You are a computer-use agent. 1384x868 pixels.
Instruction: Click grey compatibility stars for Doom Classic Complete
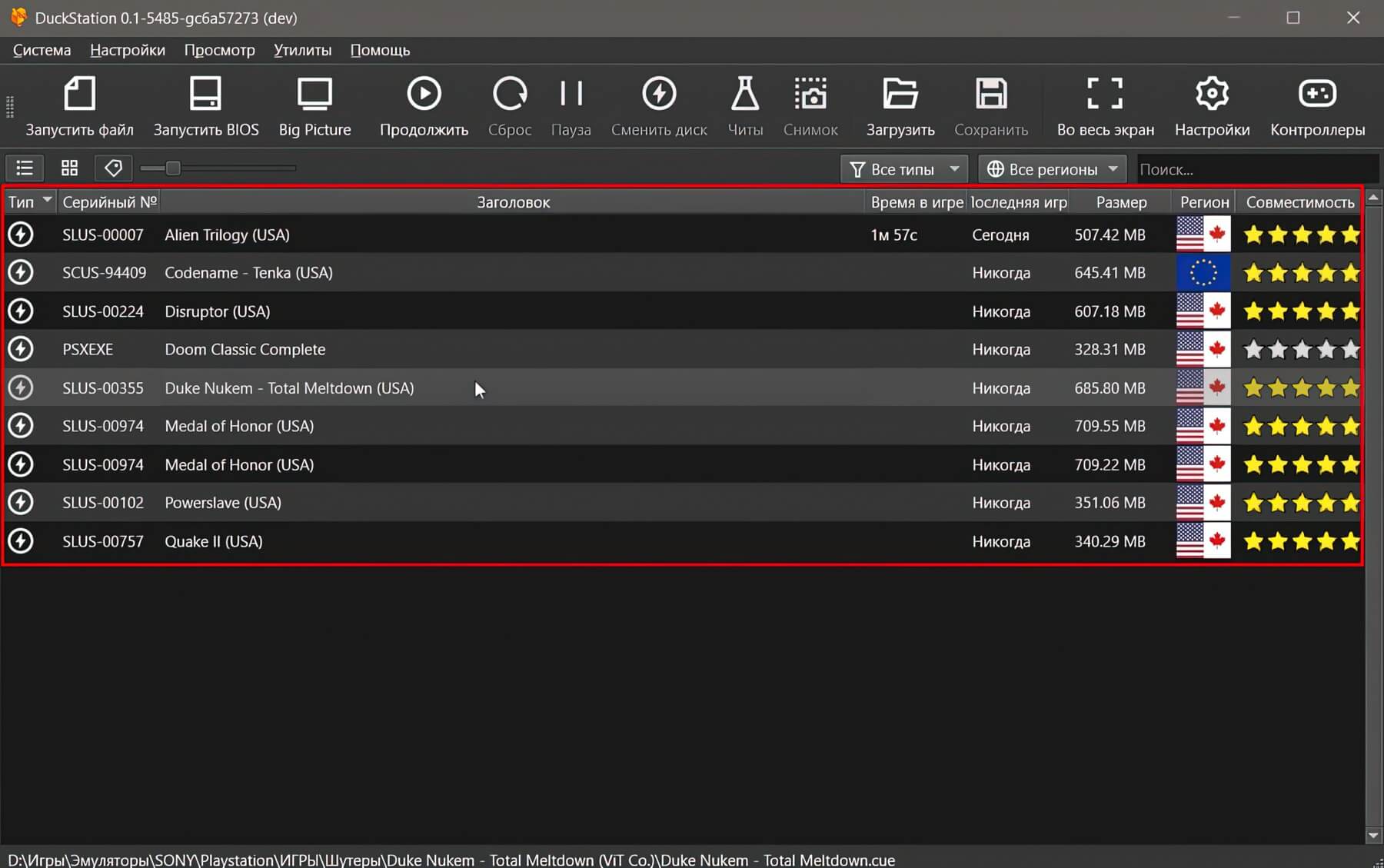[1302, 350]
